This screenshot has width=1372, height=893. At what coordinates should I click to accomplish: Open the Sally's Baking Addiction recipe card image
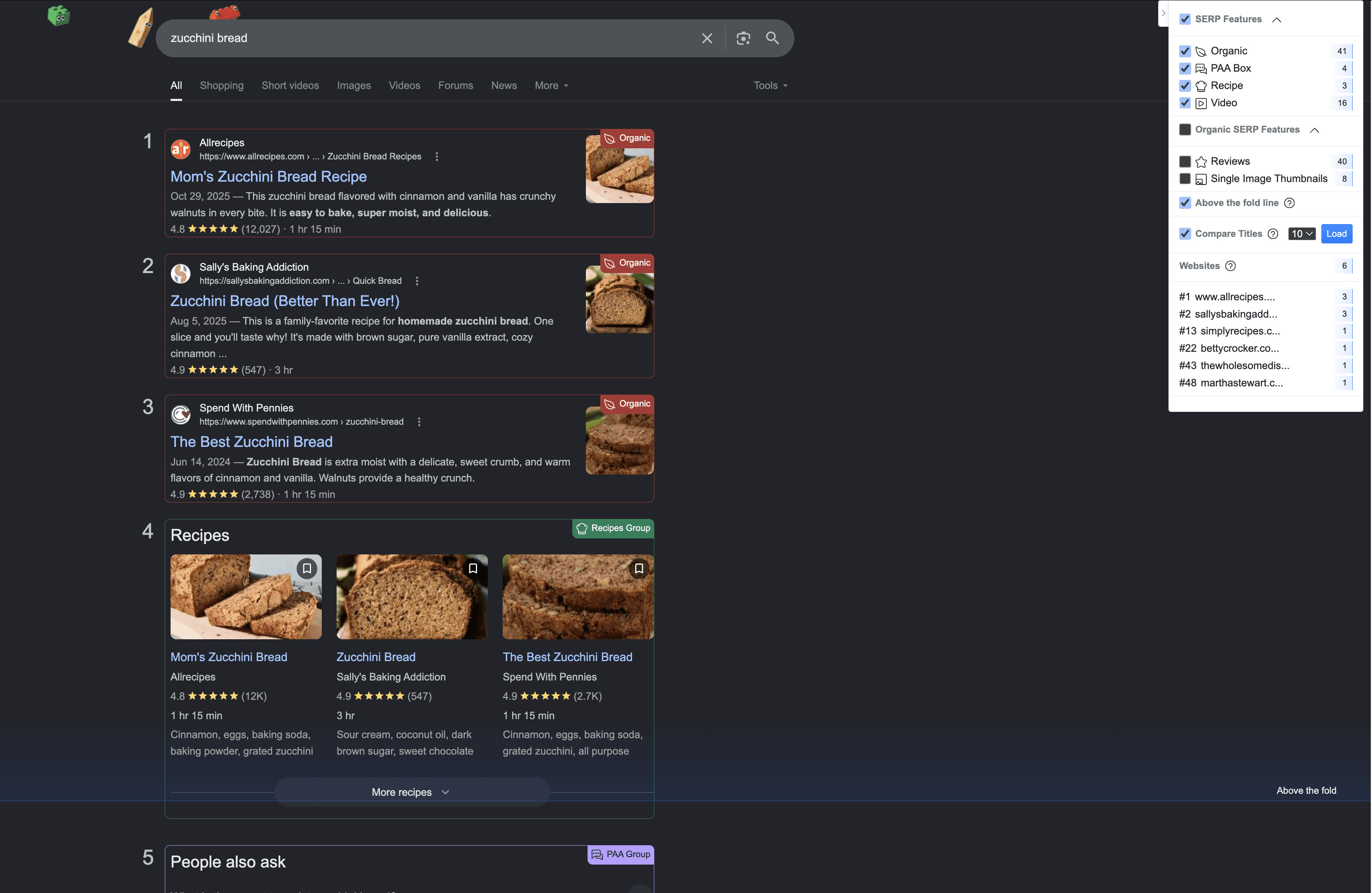click(x=412, y=597)
